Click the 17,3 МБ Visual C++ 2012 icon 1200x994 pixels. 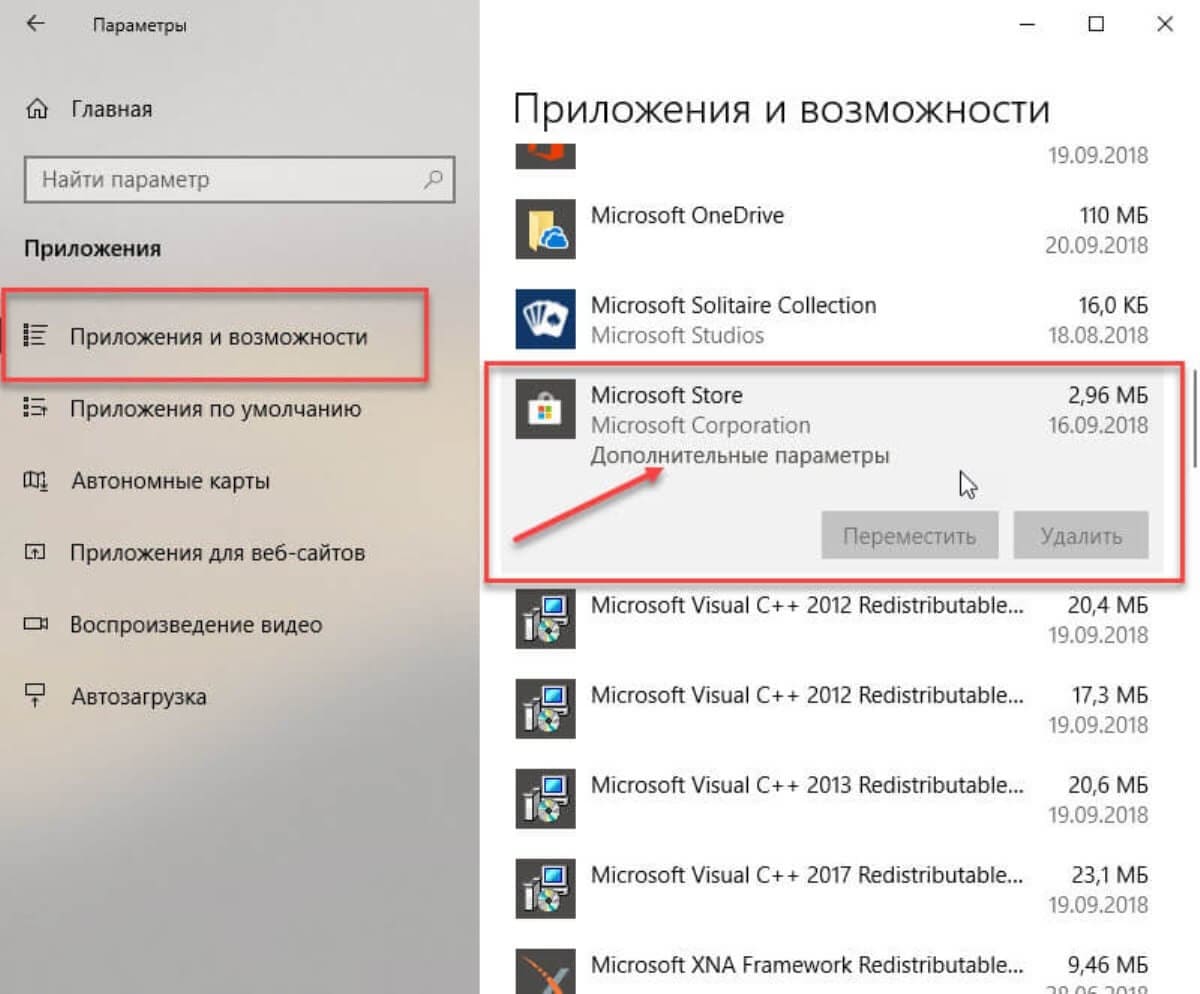pos(545,709)
